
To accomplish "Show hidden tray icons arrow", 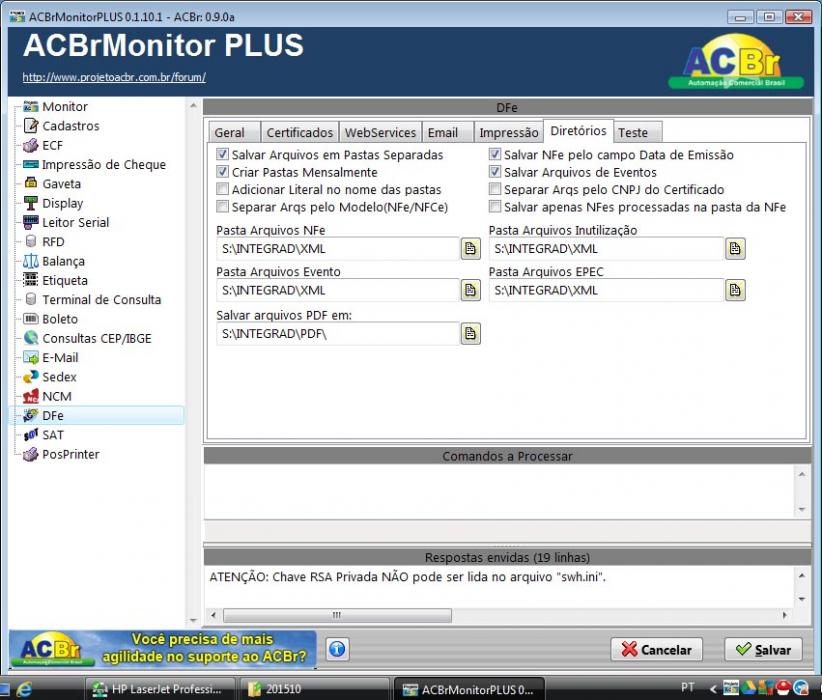I will tap(713, 688).
